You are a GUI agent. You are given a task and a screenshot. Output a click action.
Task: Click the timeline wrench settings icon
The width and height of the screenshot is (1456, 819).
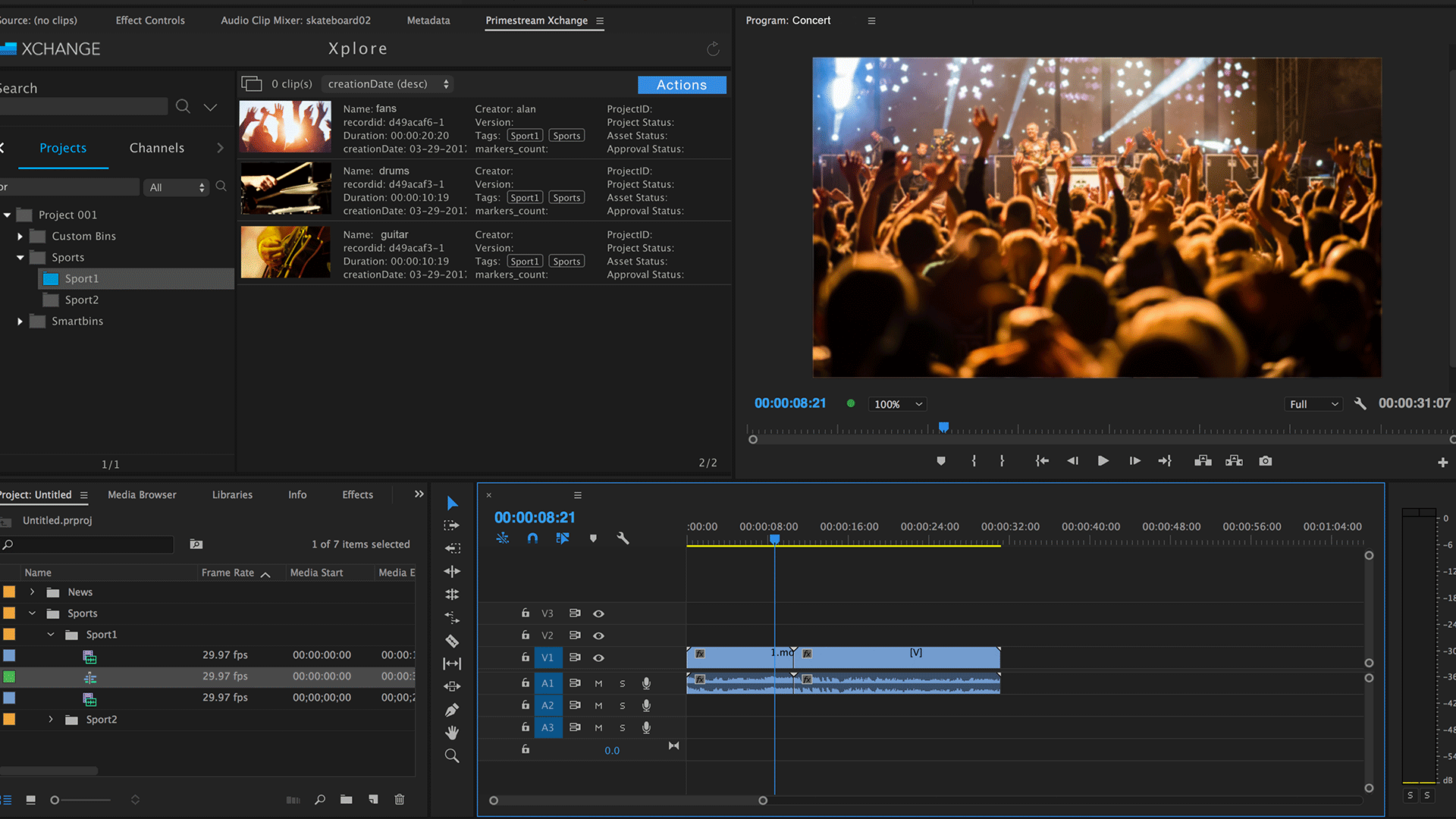(x=623, y=538)
